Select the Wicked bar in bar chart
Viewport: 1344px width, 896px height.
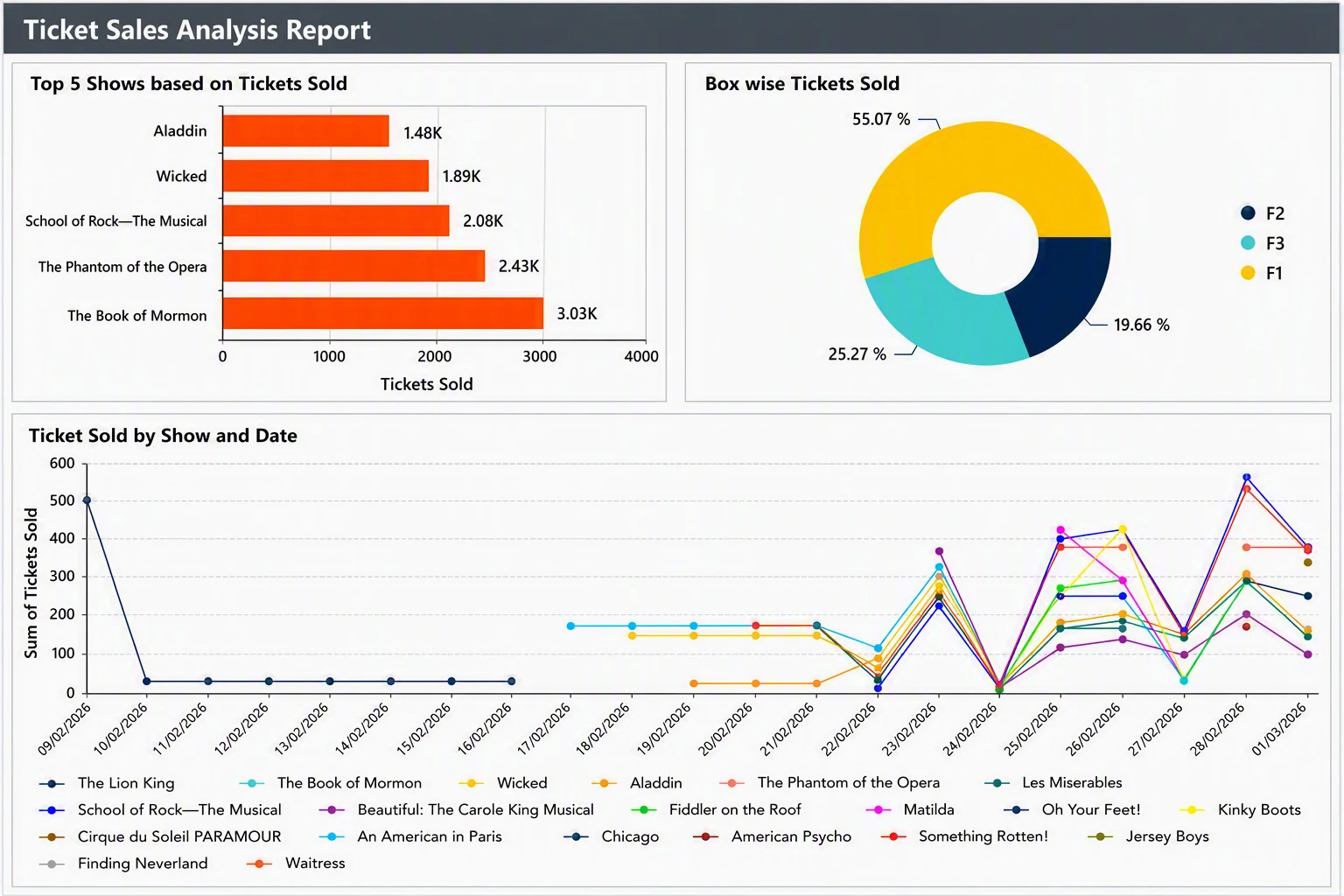(325, 176)
